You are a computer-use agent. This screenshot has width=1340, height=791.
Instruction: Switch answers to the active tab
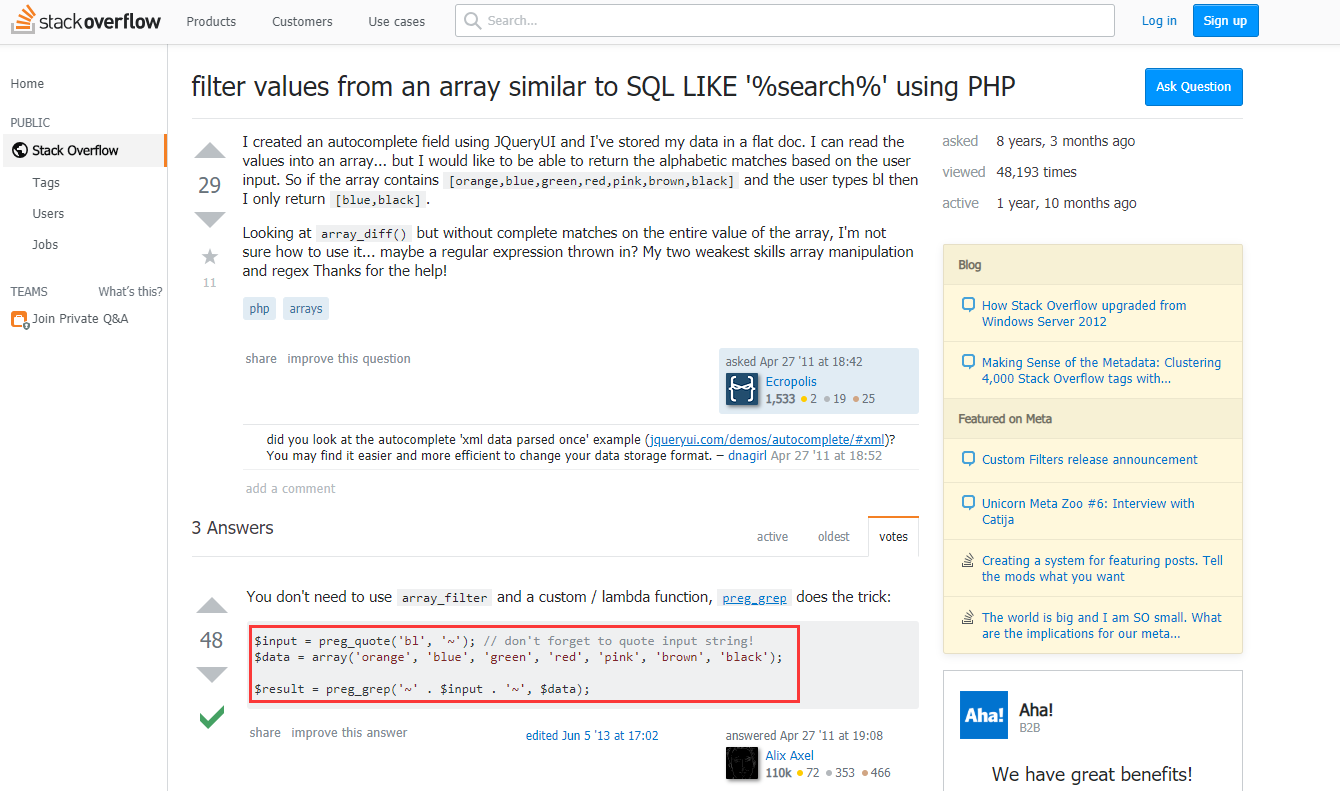tap(772, 537)
